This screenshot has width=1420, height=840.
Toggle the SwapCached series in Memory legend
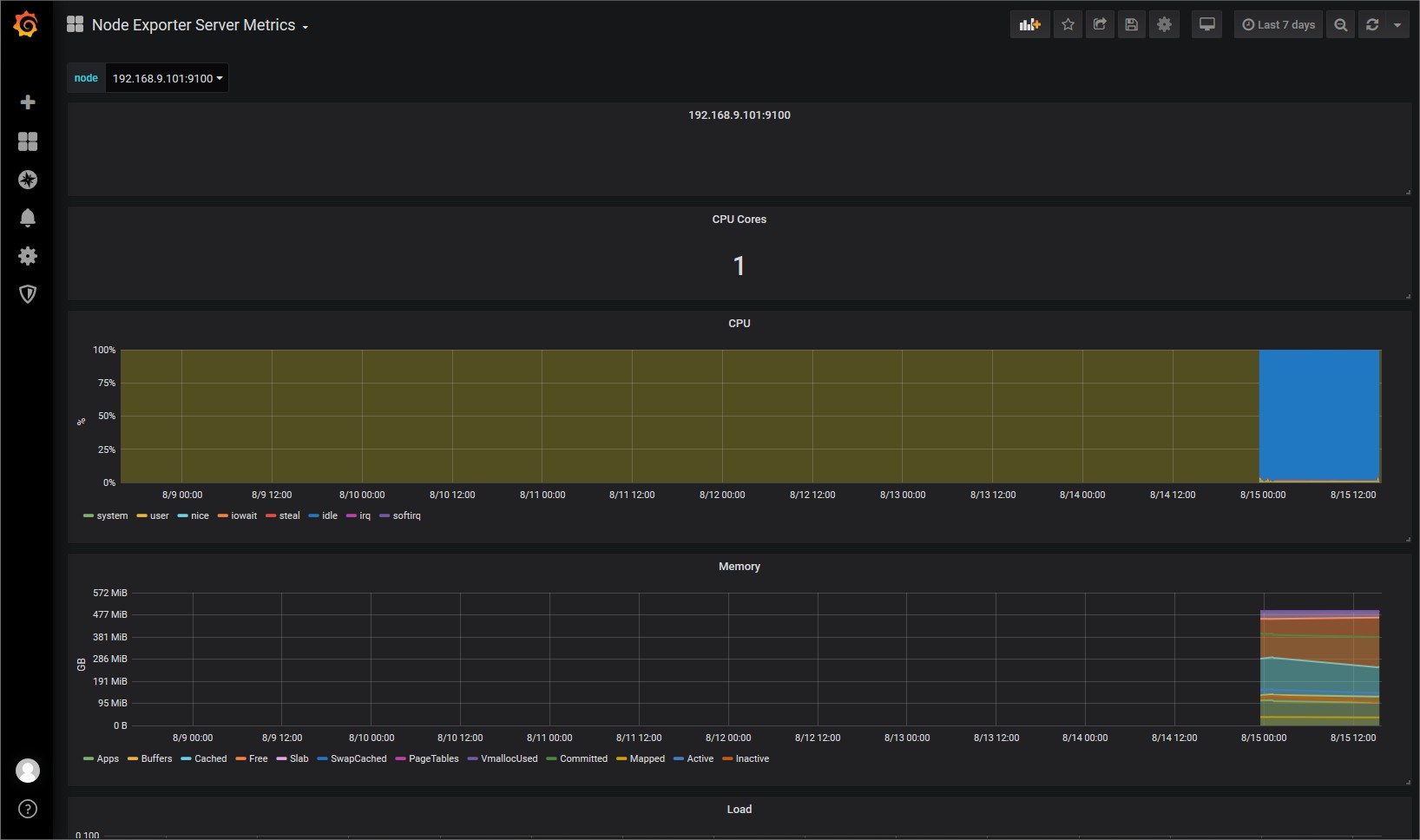click(x=352, y=759)
